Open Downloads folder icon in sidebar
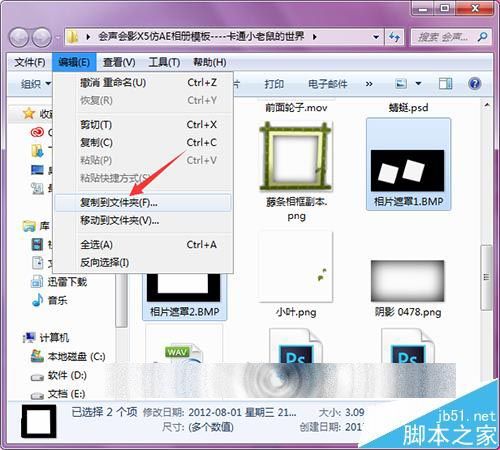Image resolution: width=500 pixels, height=450 pixels. [37, 151]
